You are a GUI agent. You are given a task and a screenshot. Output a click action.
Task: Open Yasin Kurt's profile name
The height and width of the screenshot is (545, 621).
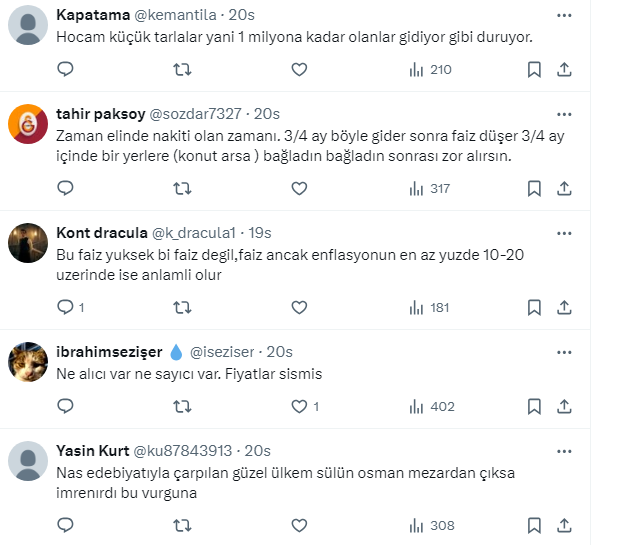click(x=91, y=451)
